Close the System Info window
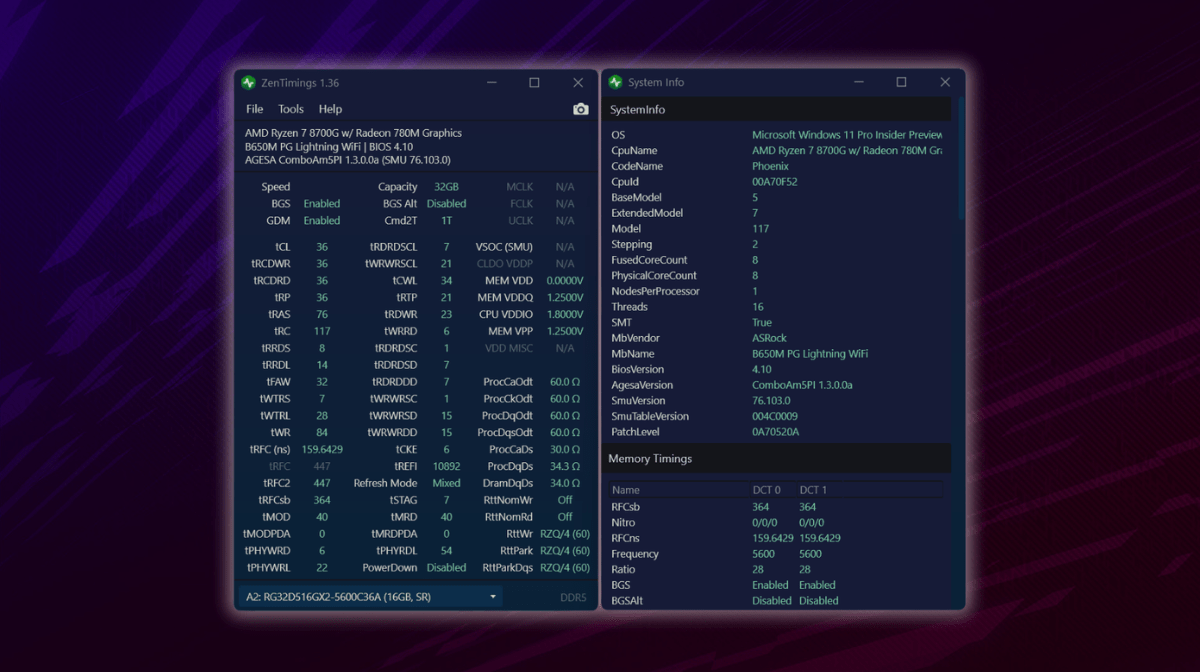Viewport: 1200px width, 672px height. (x=945, y=82)
